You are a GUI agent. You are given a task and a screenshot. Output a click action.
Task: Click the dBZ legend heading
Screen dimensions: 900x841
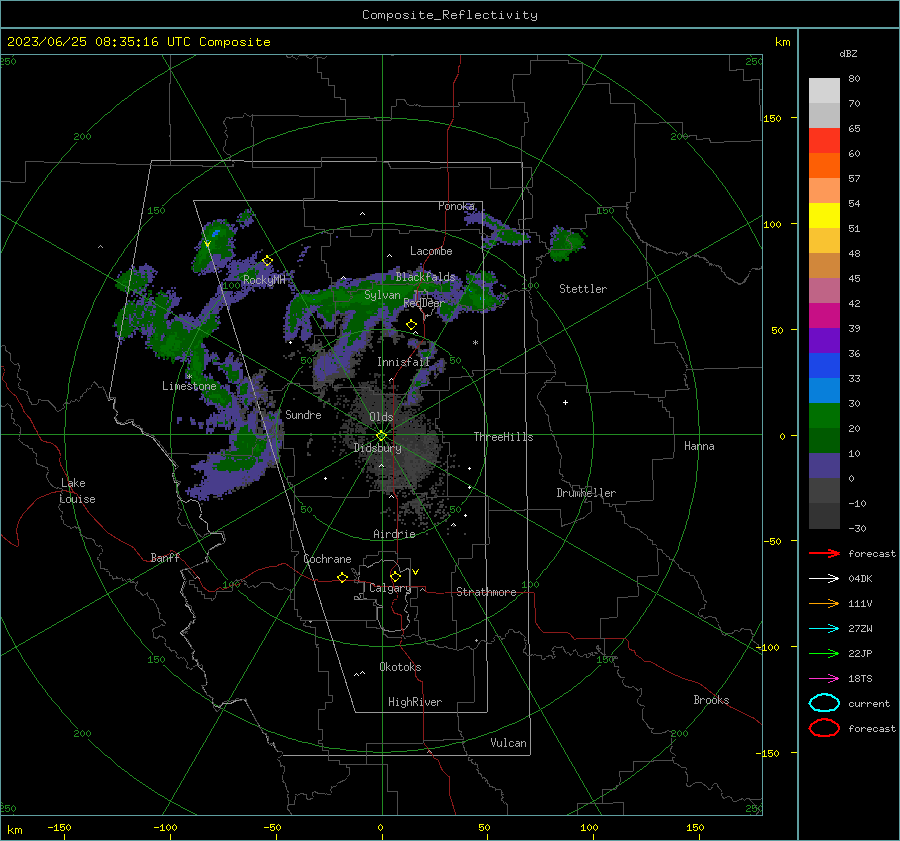tap(848, 53)
